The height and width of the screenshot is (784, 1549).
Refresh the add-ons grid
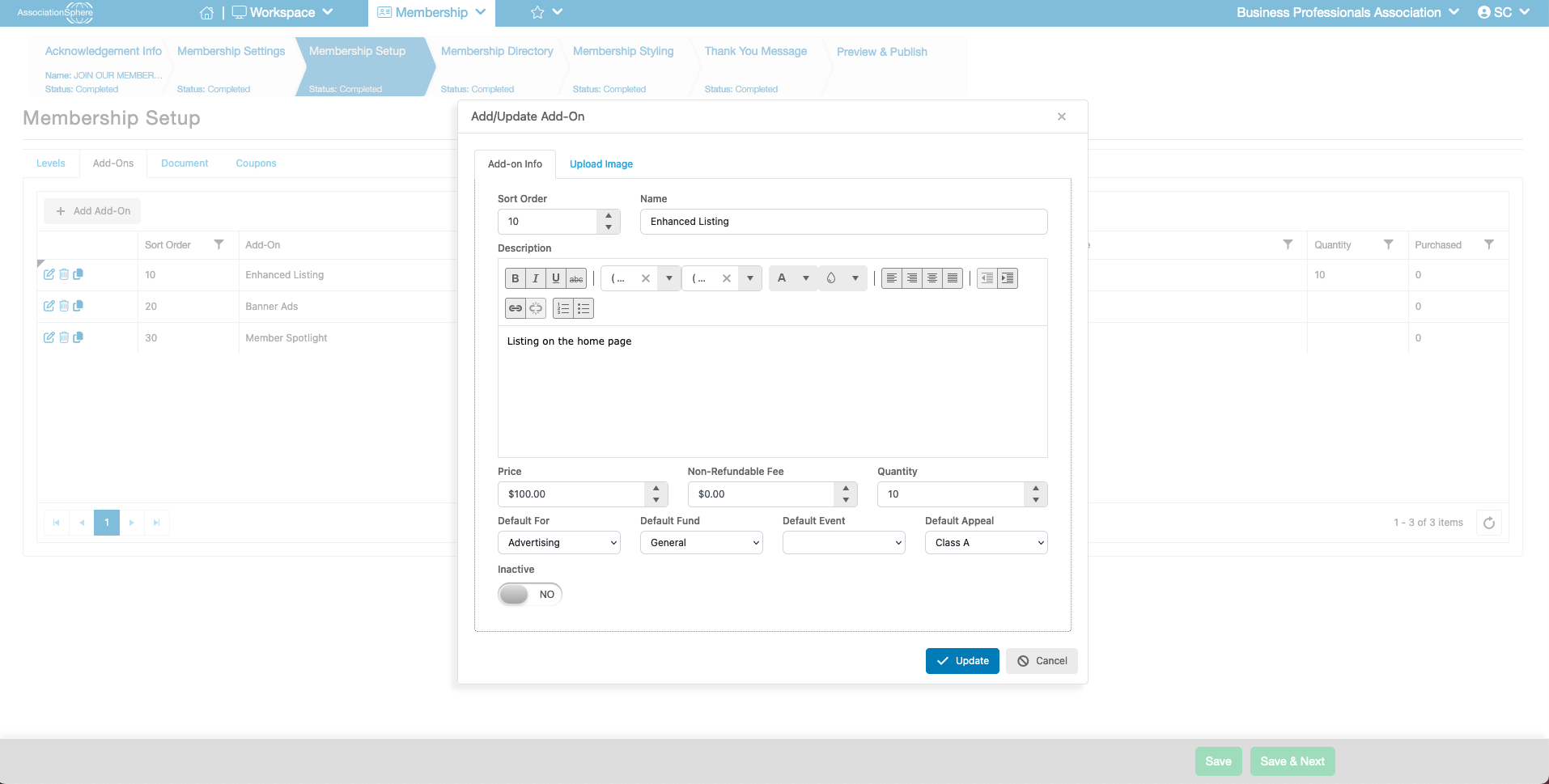coord(1489,523)
